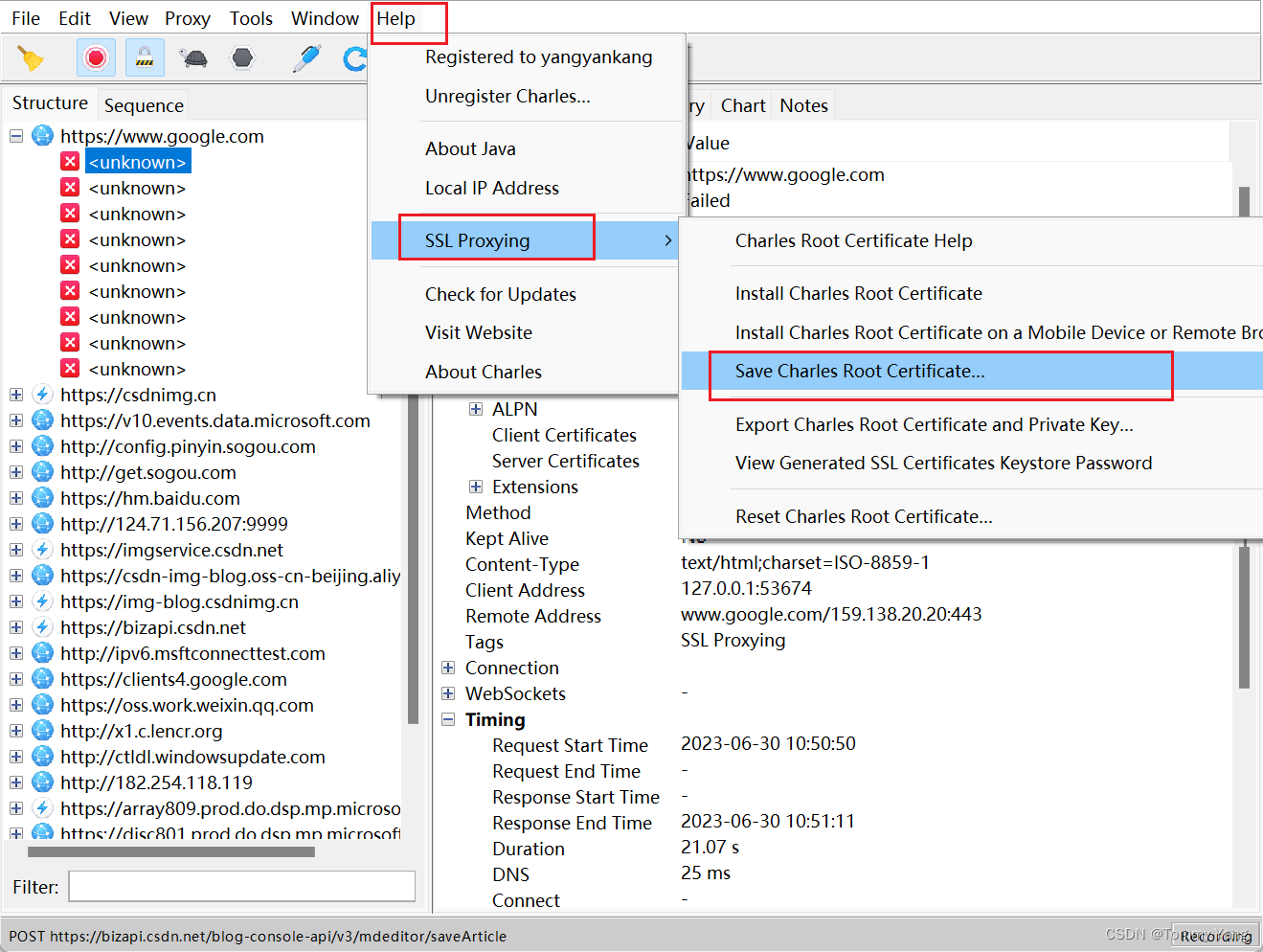Image resolution: width=1263 pixels, height=952 pixels.
Task: Collapse the https://www.google.com tree node
Action: tap(16, 136)
